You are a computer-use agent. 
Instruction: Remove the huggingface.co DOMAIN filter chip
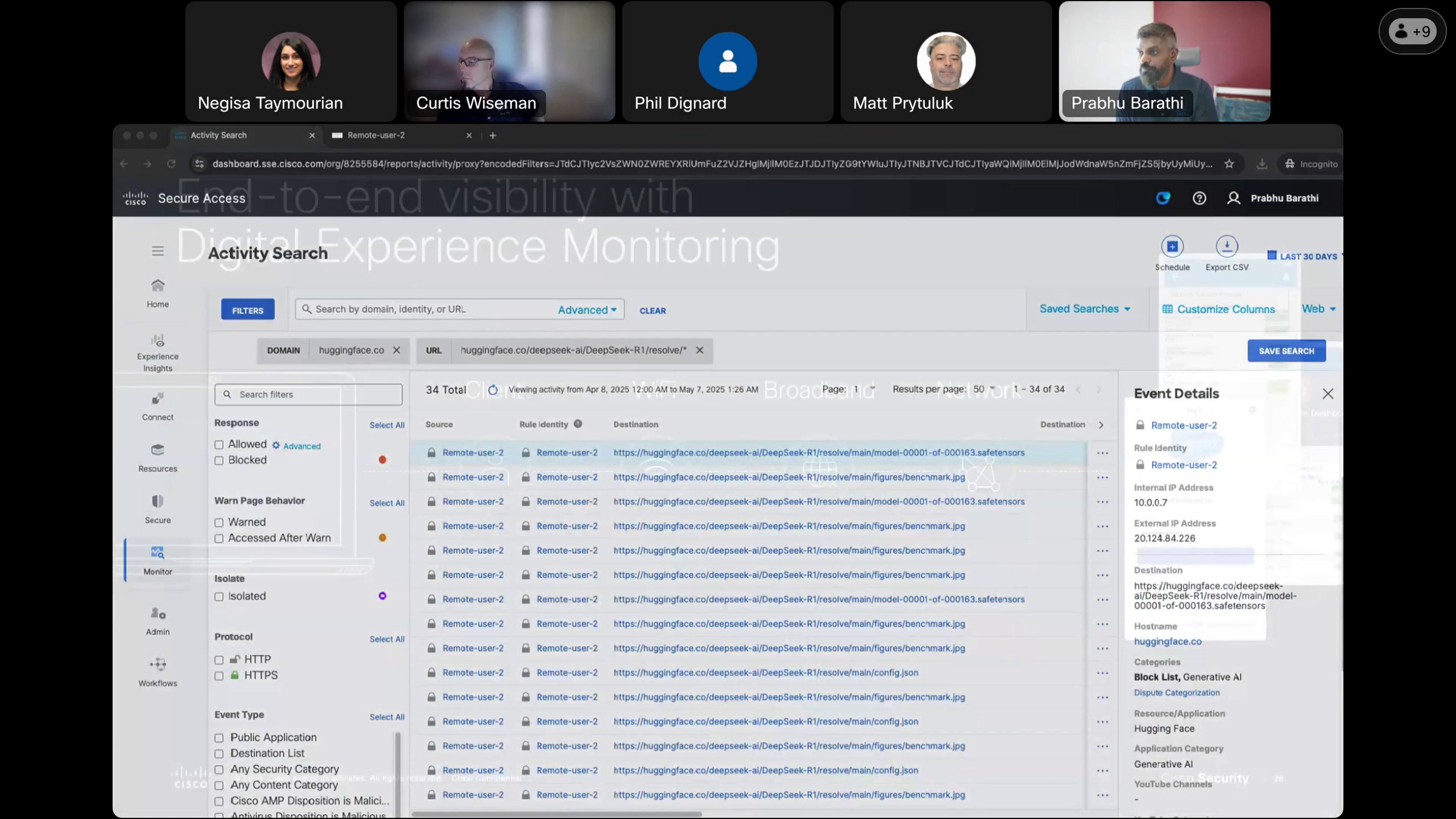397,350
